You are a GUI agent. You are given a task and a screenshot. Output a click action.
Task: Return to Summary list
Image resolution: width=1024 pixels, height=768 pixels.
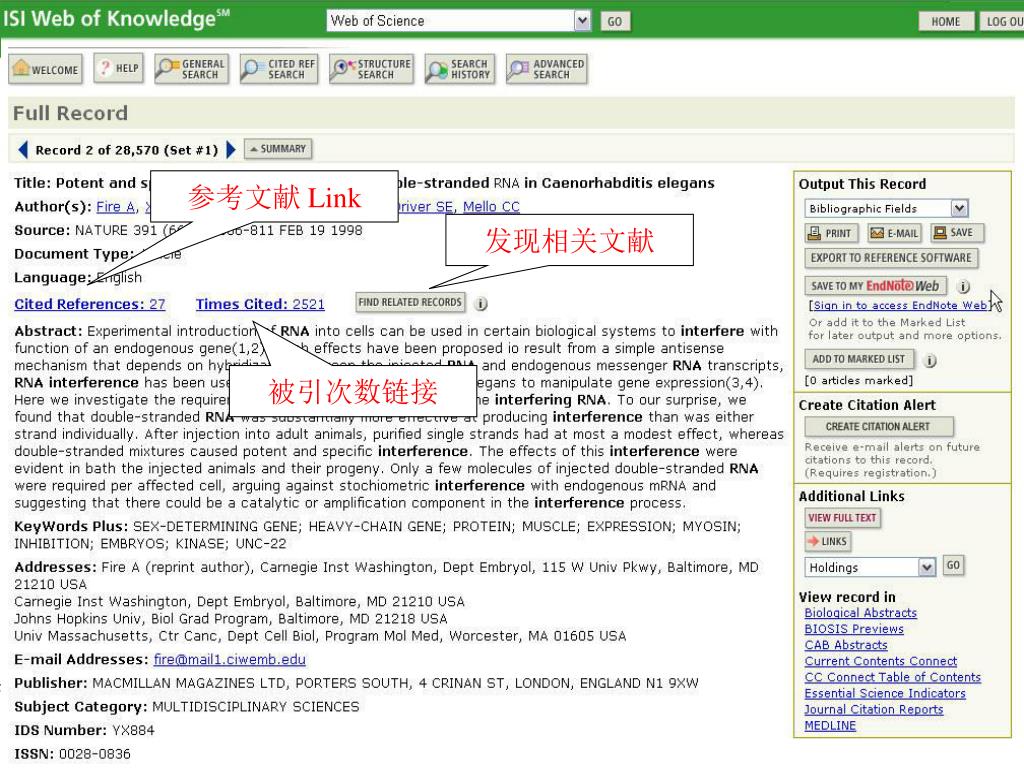pos(278,149)
